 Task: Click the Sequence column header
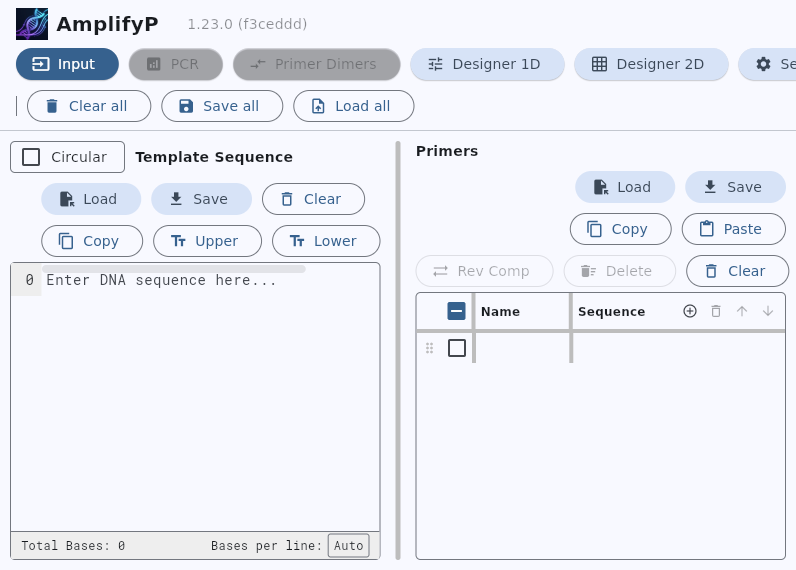612,312
